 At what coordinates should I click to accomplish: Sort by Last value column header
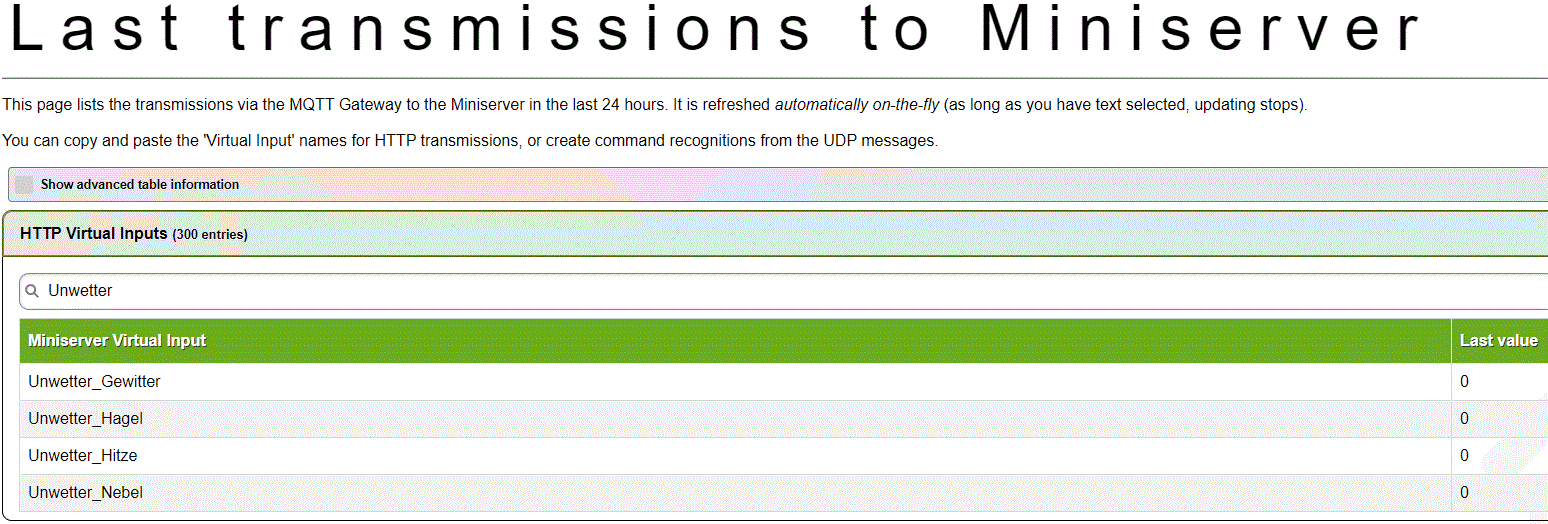[1498, 341]
